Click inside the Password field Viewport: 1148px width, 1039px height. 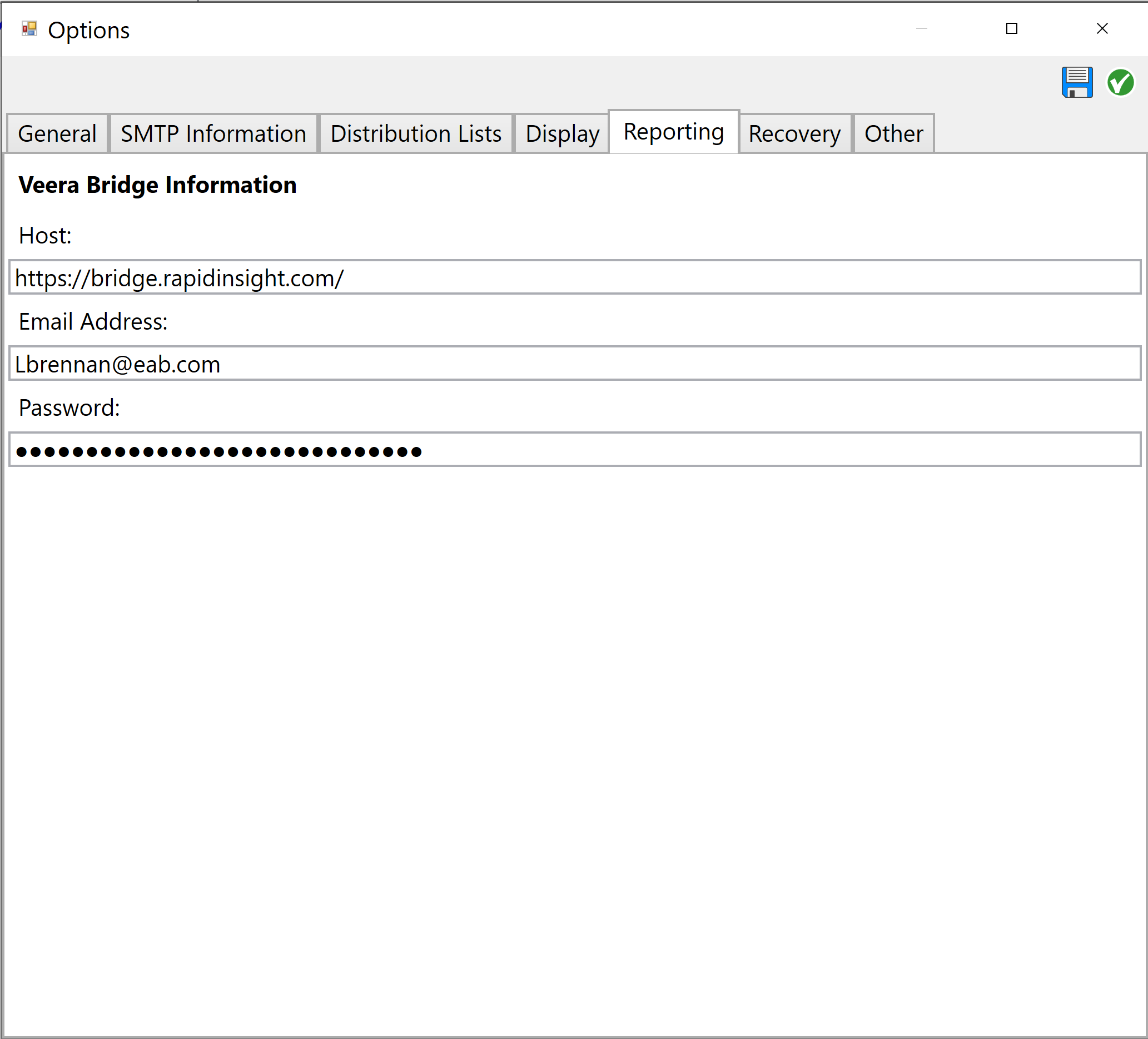point(569,450)
